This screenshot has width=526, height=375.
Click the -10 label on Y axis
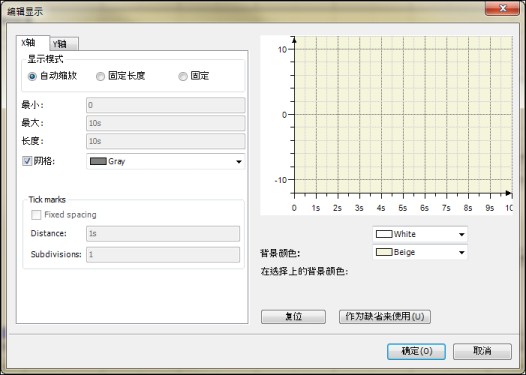click(x=281, y=180)
